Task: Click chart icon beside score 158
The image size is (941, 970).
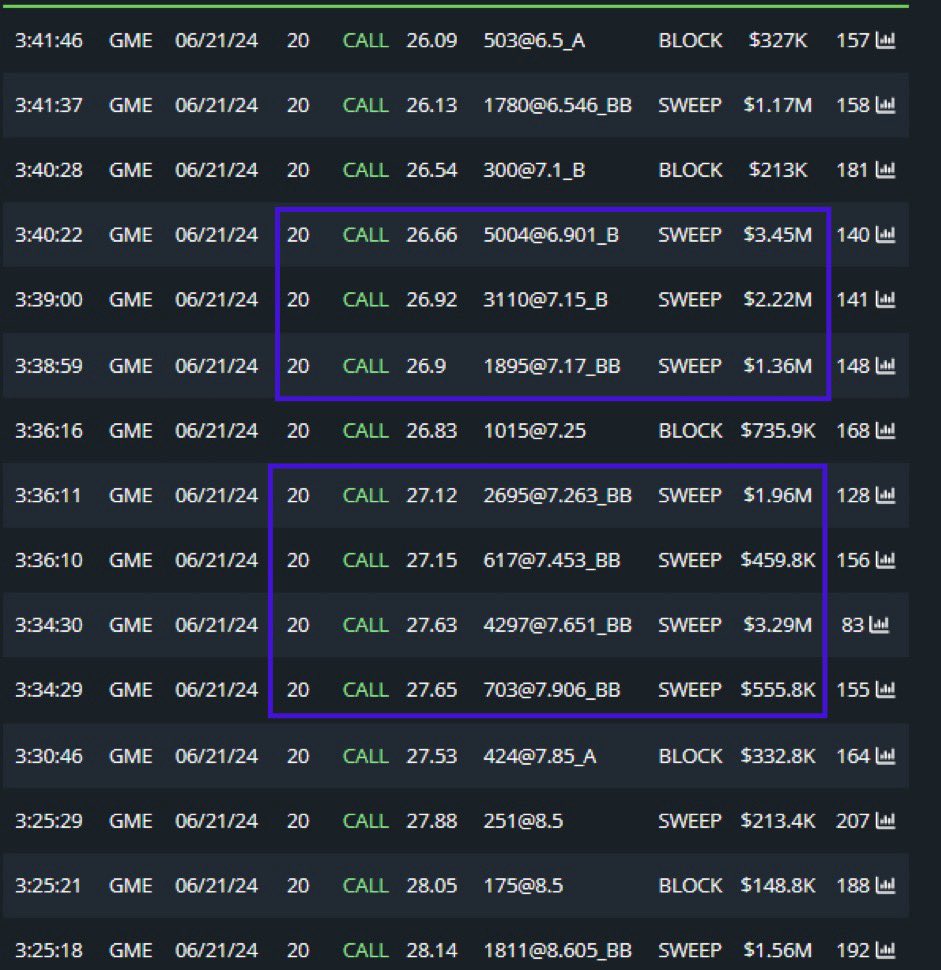Action: click(x=885, y=105)
